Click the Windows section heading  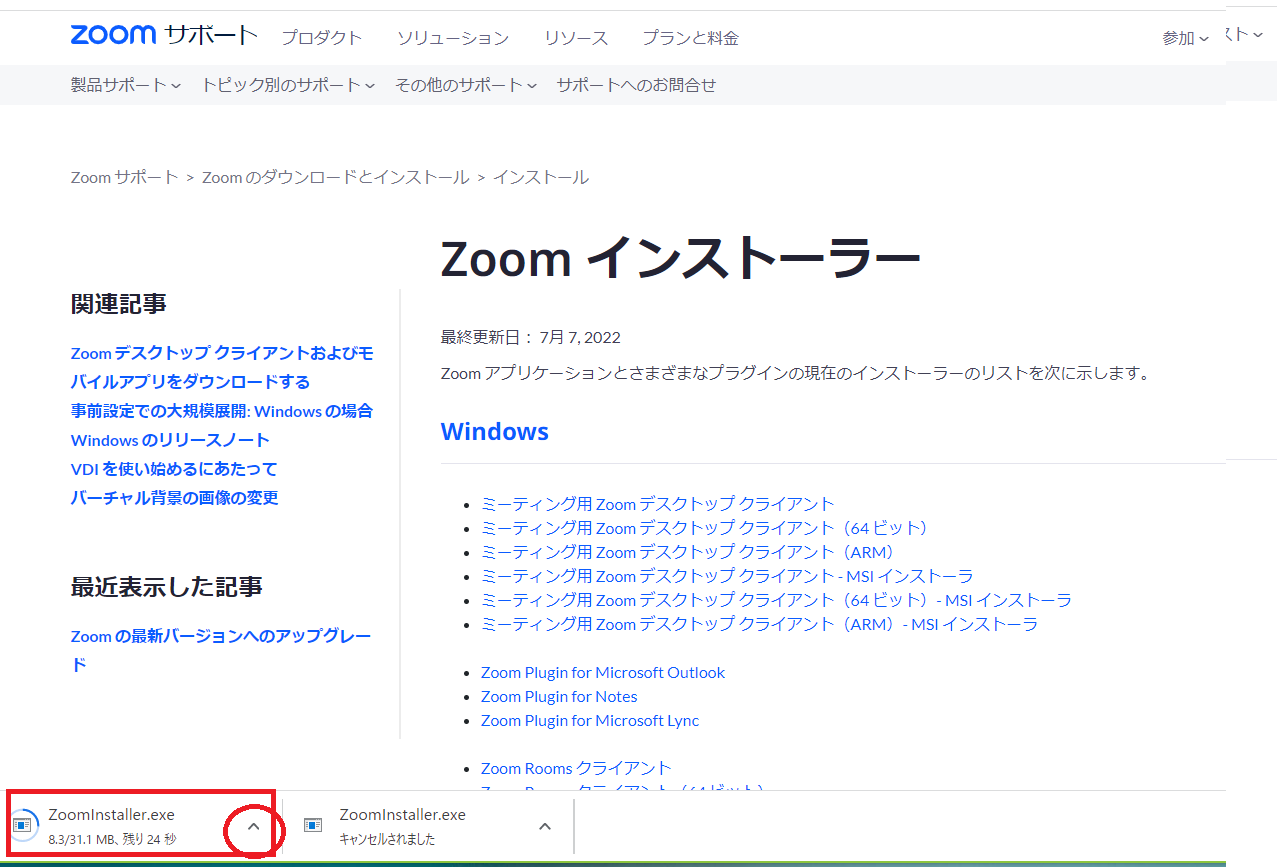point(494,432)
